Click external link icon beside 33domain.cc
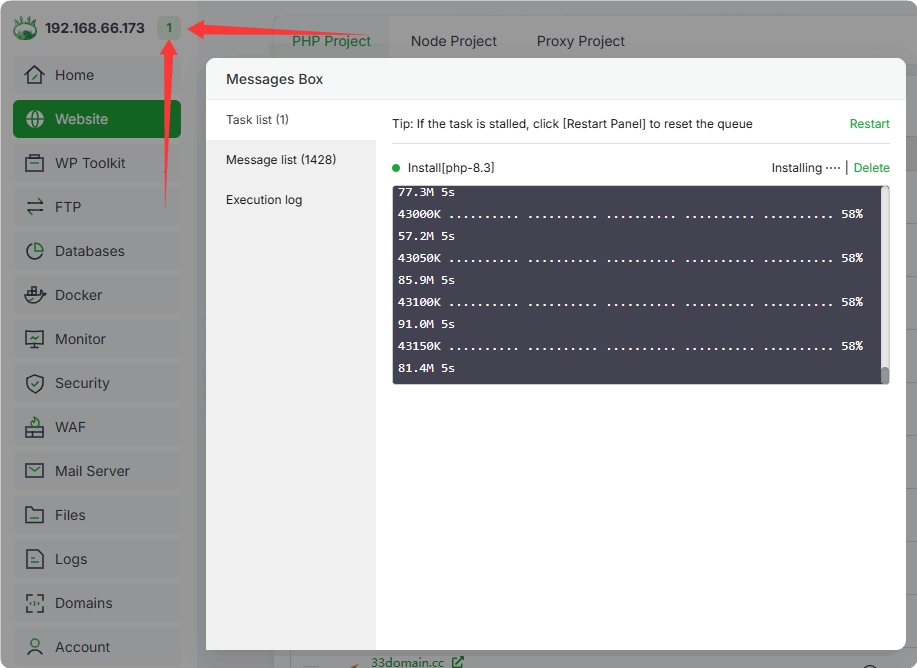This screenshot has width=917, height=668. (458, 662)
